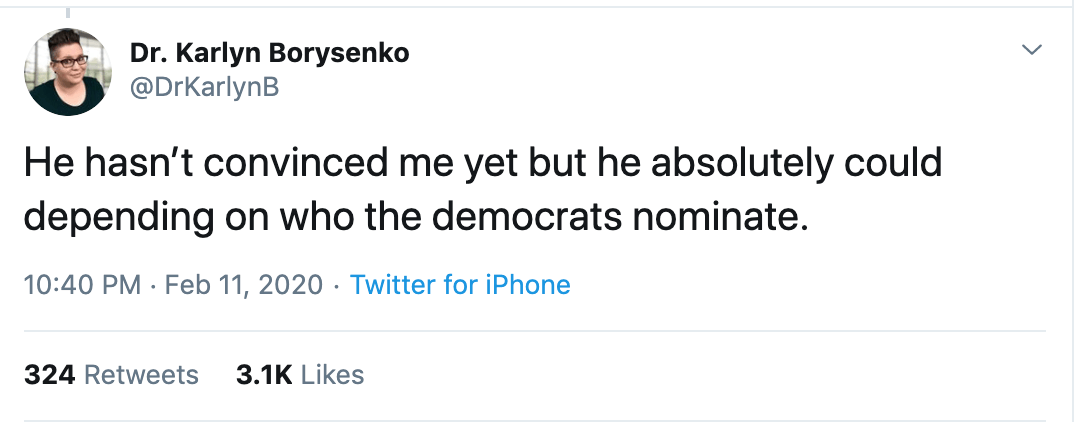This screenshot has width=1078, height=422.
Task: Click the Twitter for iPhone source link
Action: 460,285
